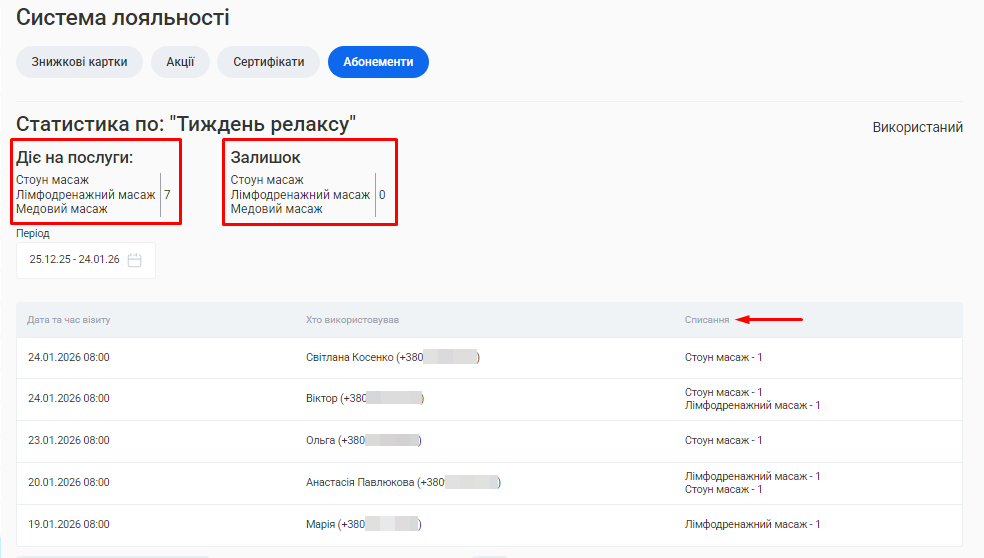984x558 pixels.
Task: Select the 19.01.2026 08:00 visit row
Action: [x=69, y=525]
